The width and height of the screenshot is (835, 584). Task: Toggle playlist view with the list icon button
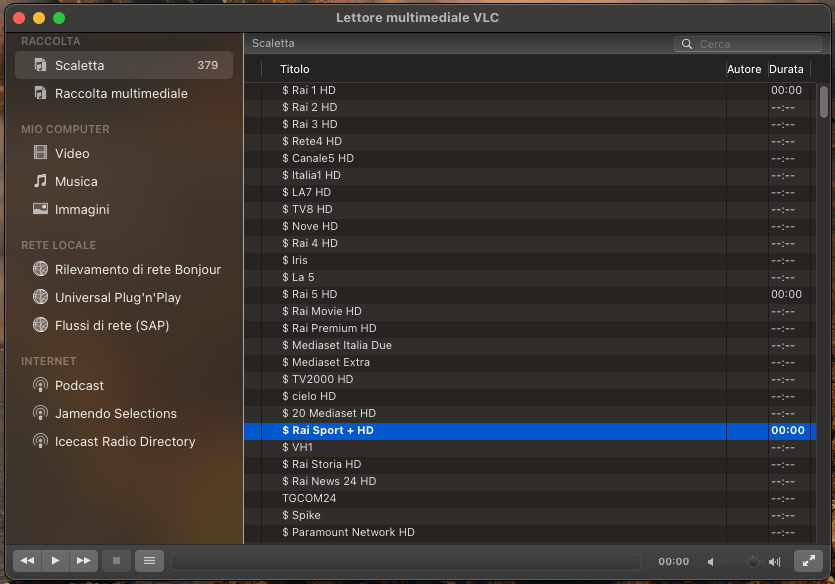point(150,561)
